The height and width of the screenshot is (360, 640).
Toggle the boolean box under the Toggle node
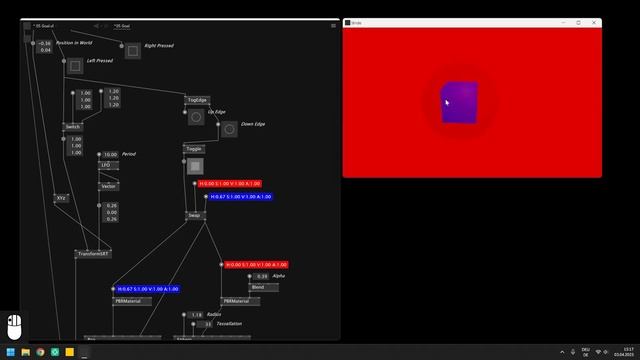[195, 166]
